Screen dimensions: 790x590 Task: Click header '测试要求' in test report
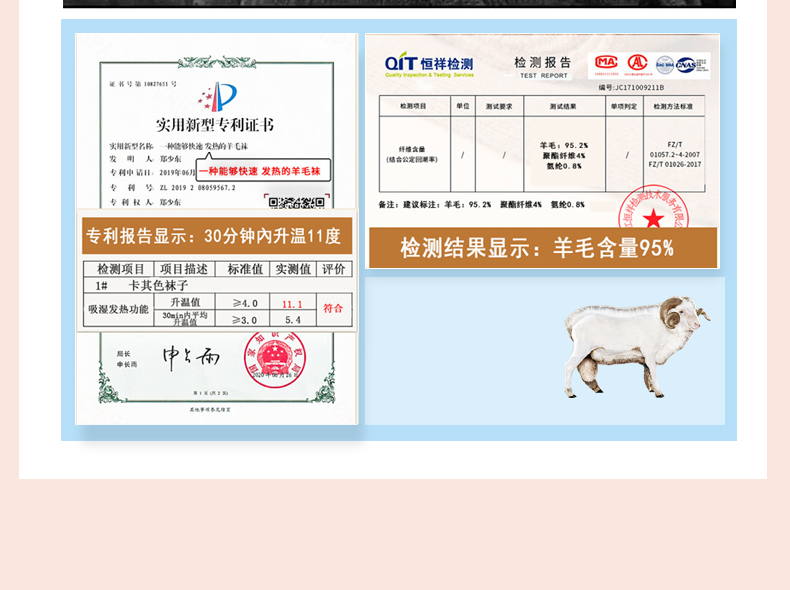point(499,106)
